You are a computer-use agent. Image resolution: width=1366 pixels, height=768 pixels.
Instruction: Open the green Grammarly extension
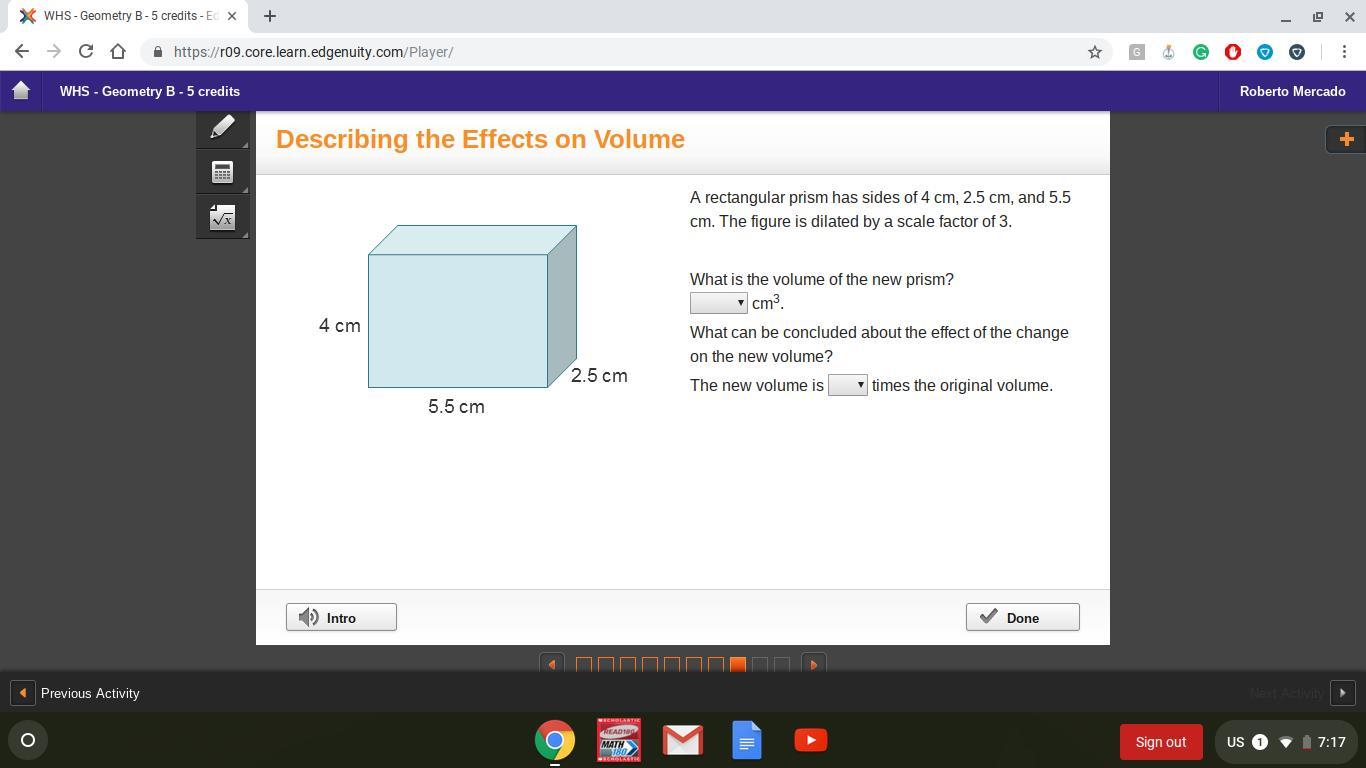tap(1200, 52)
